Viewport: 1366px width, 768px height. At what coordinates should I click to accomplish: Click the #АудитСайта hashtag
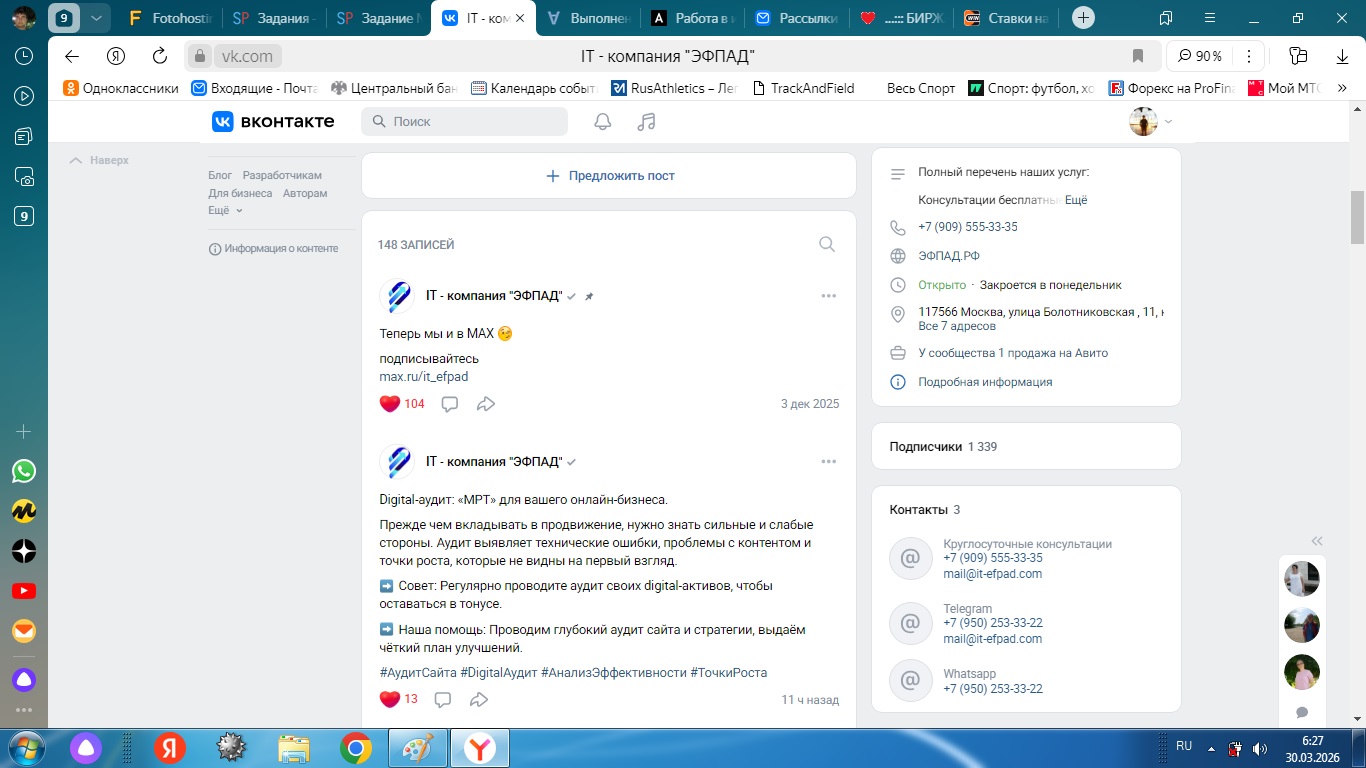pos(418,673)
